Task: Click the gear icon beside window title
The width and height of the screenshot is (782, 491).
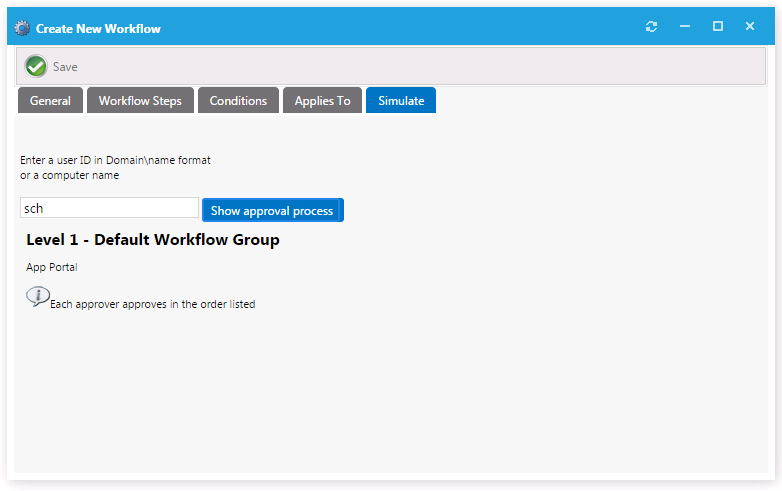Action: tap(22, 28)
